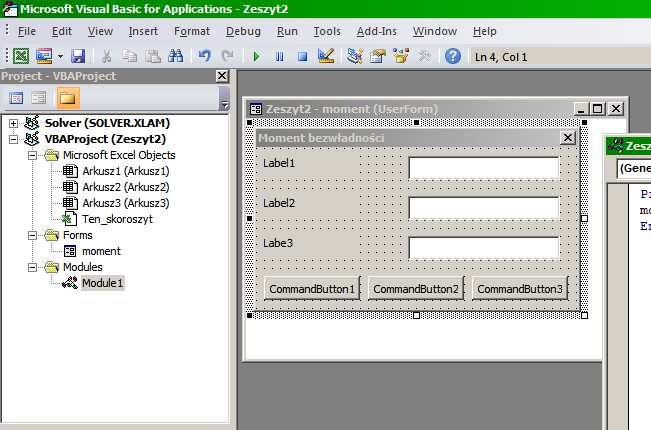The width and height of the screenshot is (651, 430).
Task: Open the Edit menu
Action: 61,32
